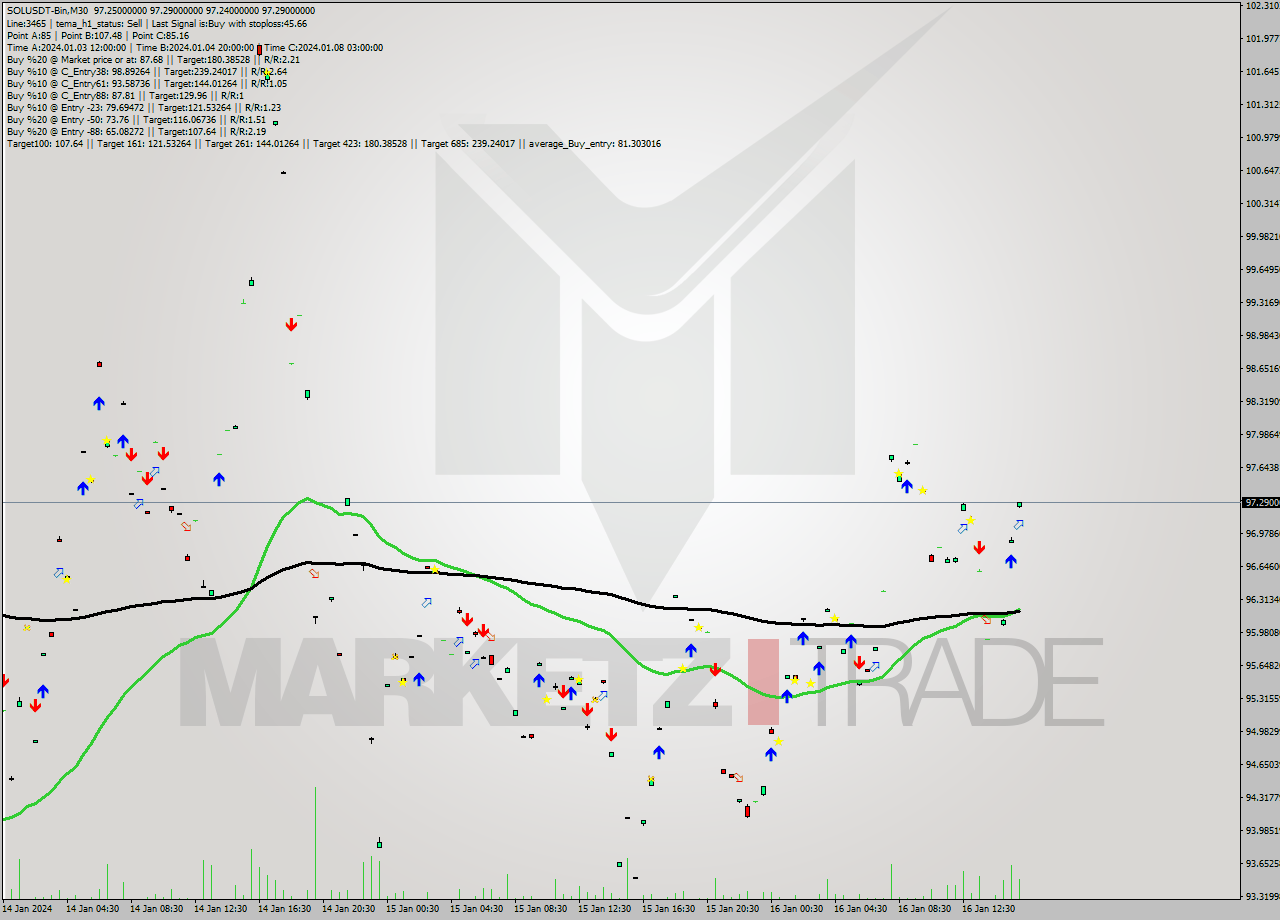1280x920 pixels.
Task: Click the '14 Jan 16:30' time label
Action: tap(284, 909)
